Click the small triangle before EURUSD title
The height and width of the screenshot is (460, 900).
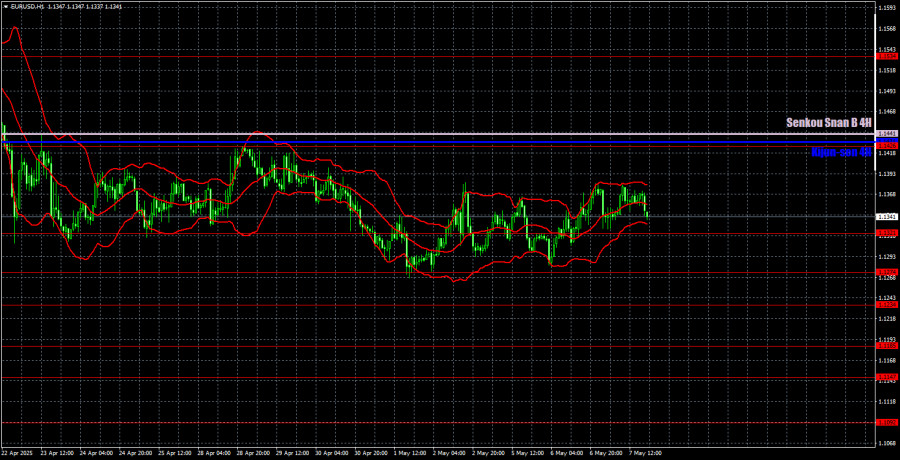[6, 7]
